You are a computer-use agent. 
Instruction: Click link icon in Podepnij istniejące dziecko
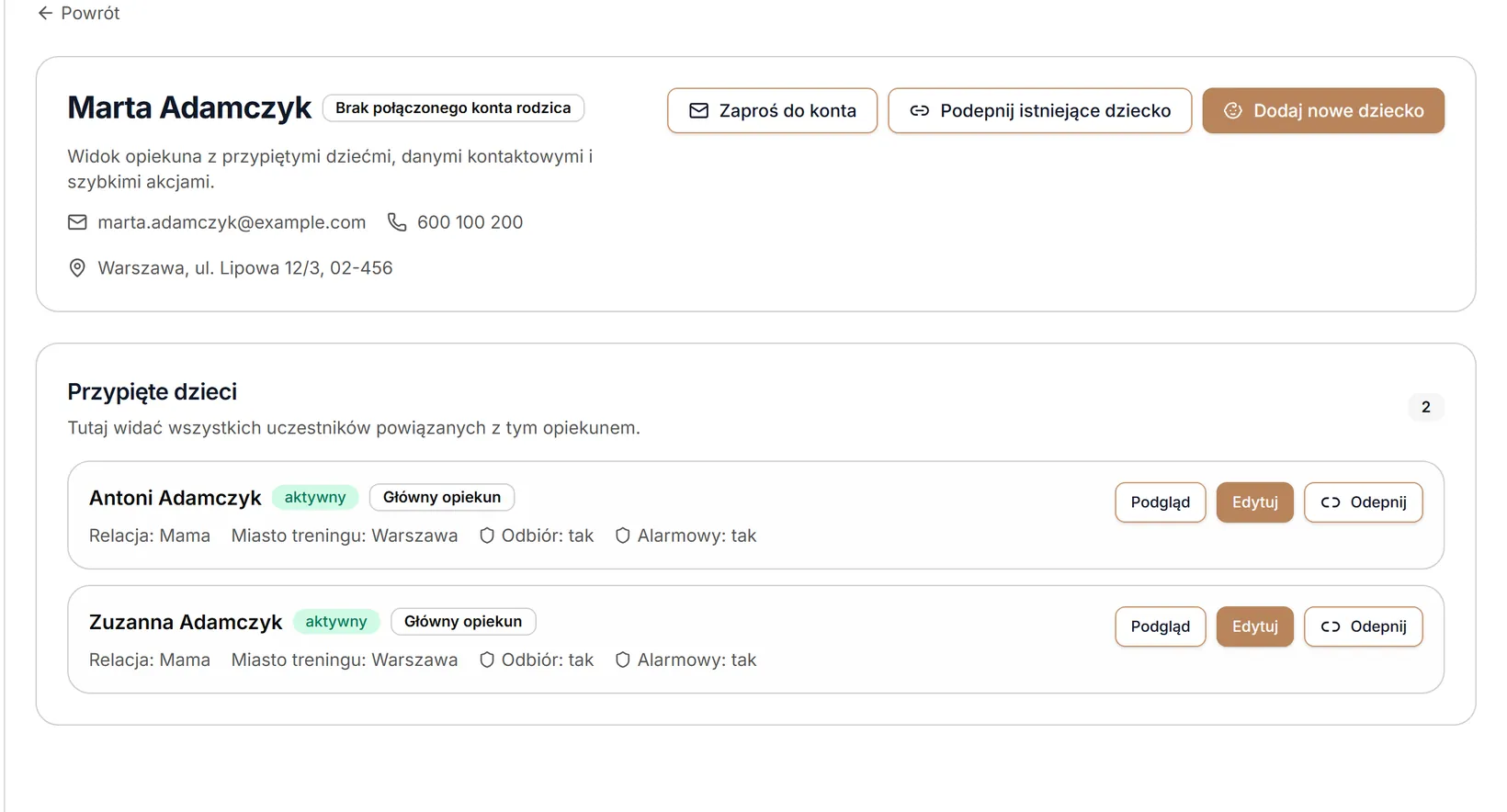920,111
